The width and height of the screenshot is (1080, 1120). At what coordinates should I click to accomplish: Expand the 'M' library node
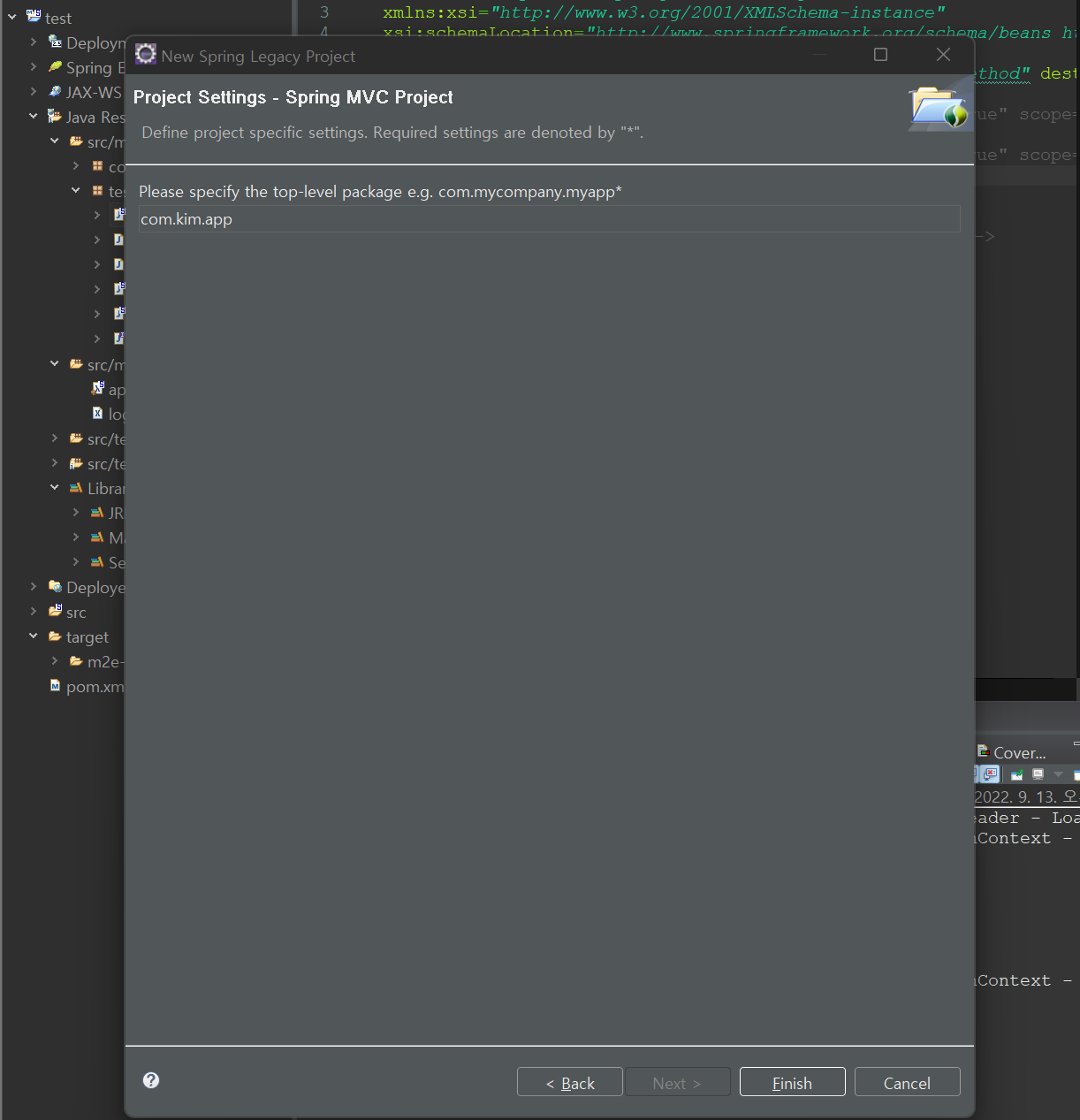tap(76, 537)
